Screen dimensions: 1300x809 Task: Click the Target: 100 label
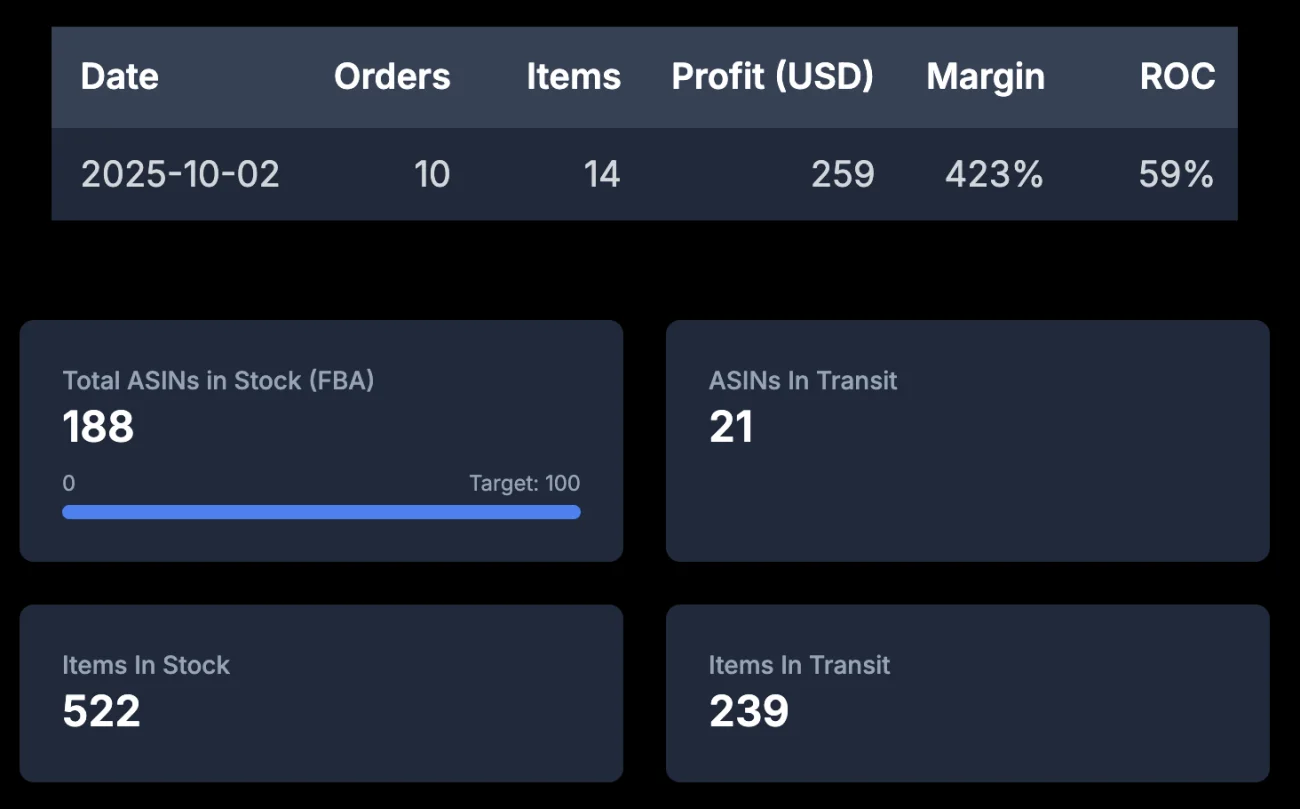tap(524, 484)
